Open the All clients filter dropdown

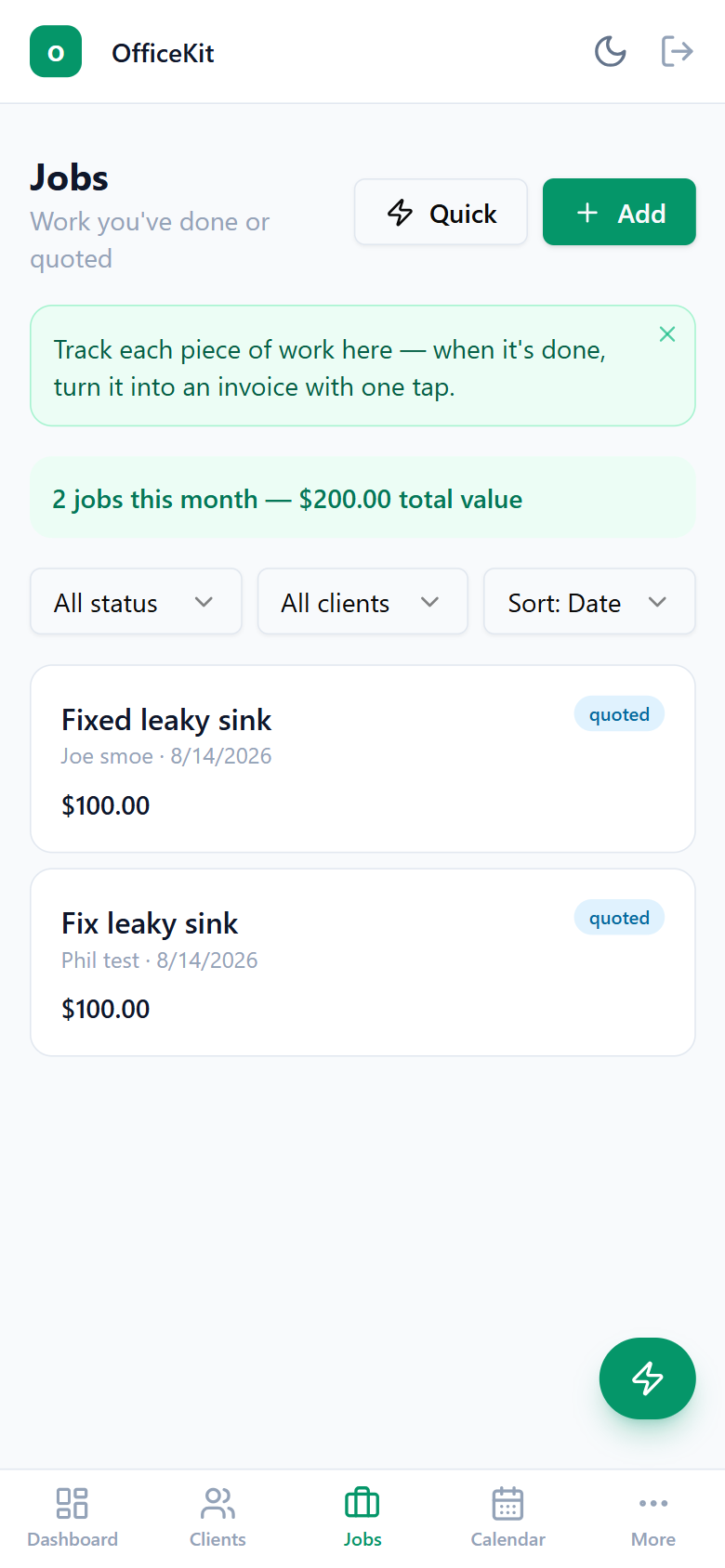362,602
